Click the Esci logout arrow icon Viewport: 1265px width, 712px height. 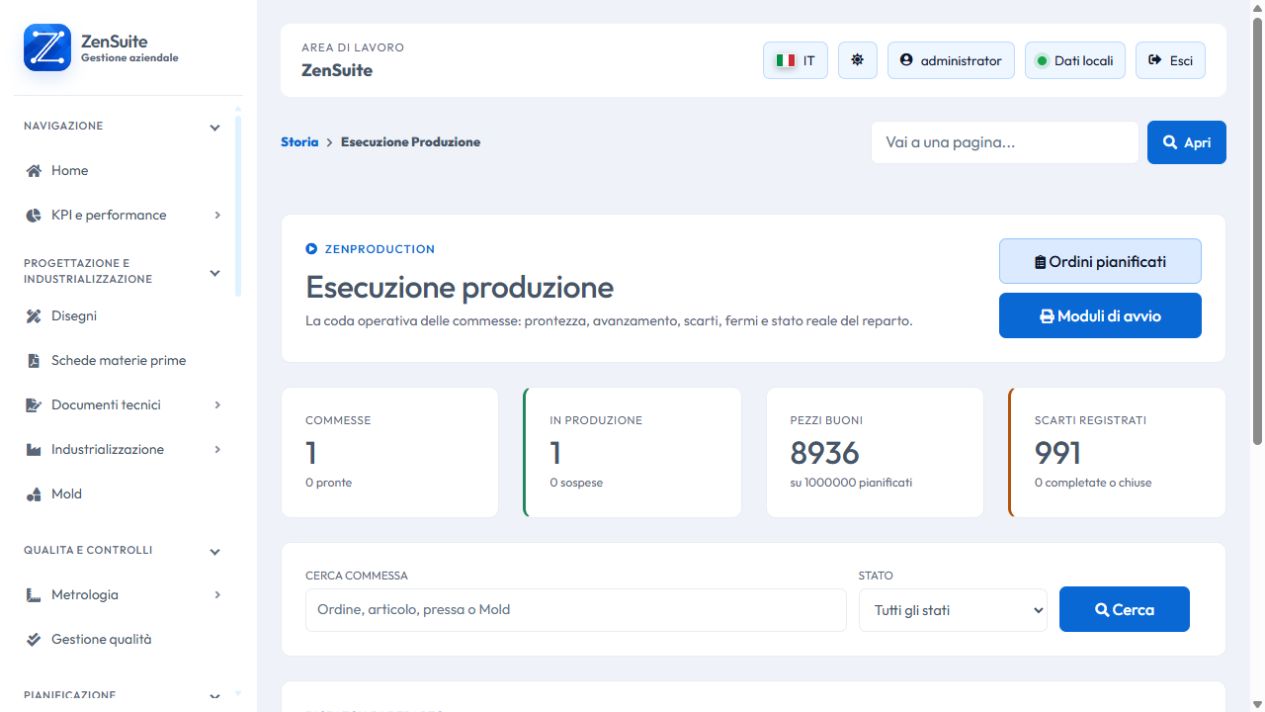point(1155,60)
